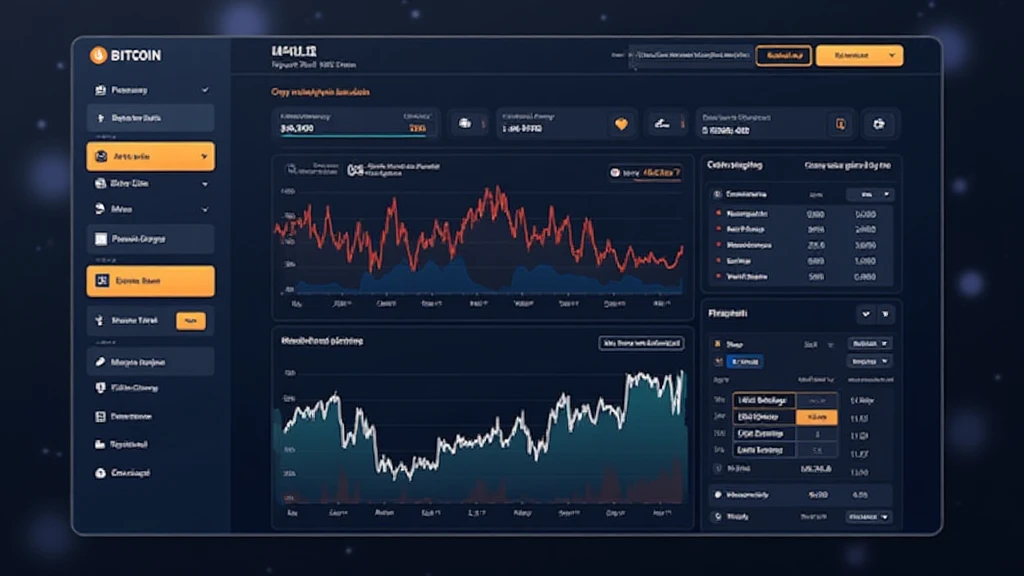Click the orange icon in the third stat card
Image resolution: width=1024 pixels, height=576 pixels.
840,125
